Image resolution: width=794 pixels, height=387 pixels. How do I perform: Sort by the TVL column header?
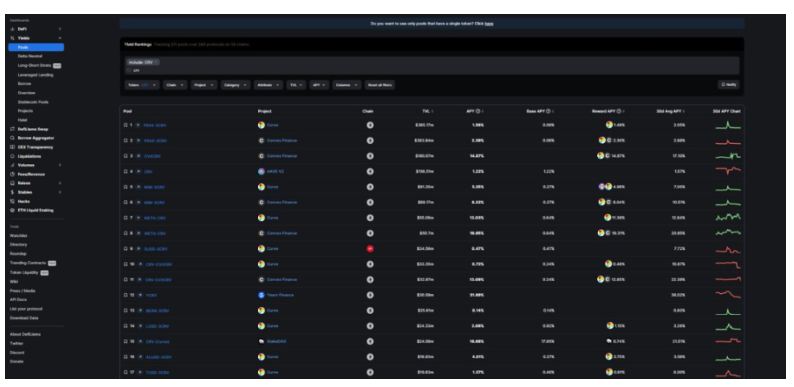(427, 111)
